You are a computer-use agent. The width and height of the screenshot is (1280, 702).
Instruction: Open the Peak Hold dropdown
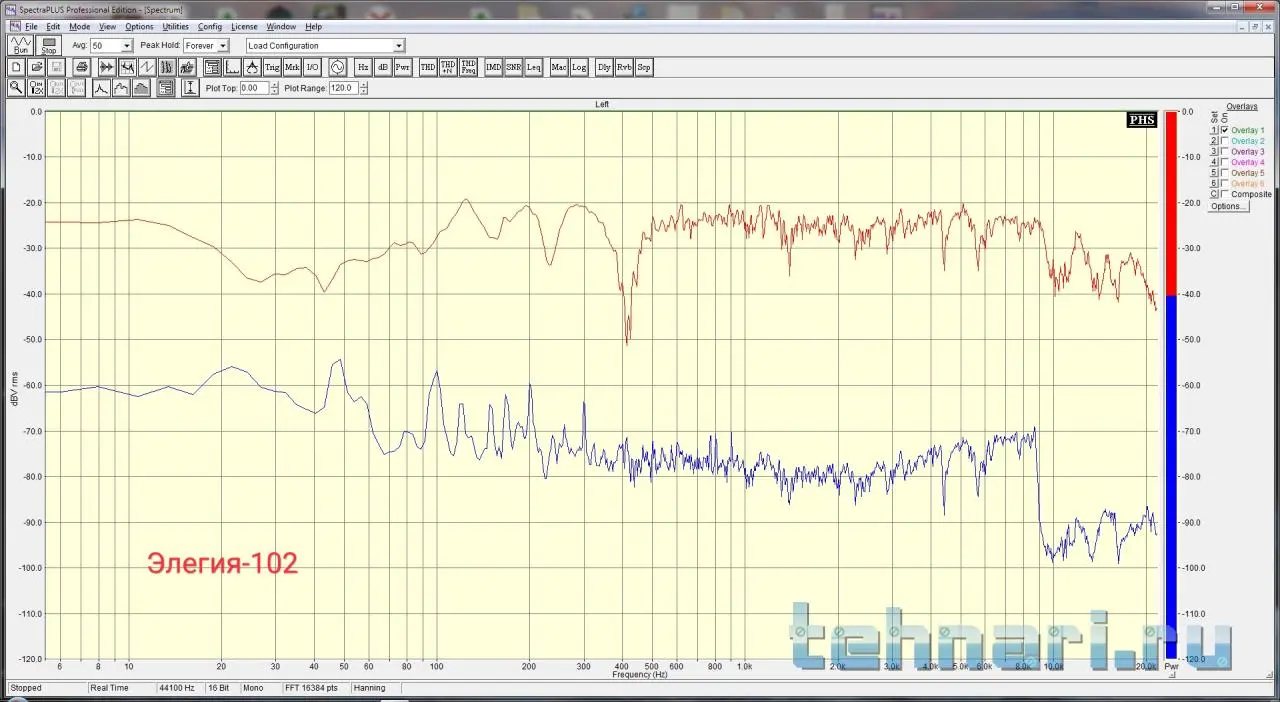pyautogui.click(x=224, y=46)
